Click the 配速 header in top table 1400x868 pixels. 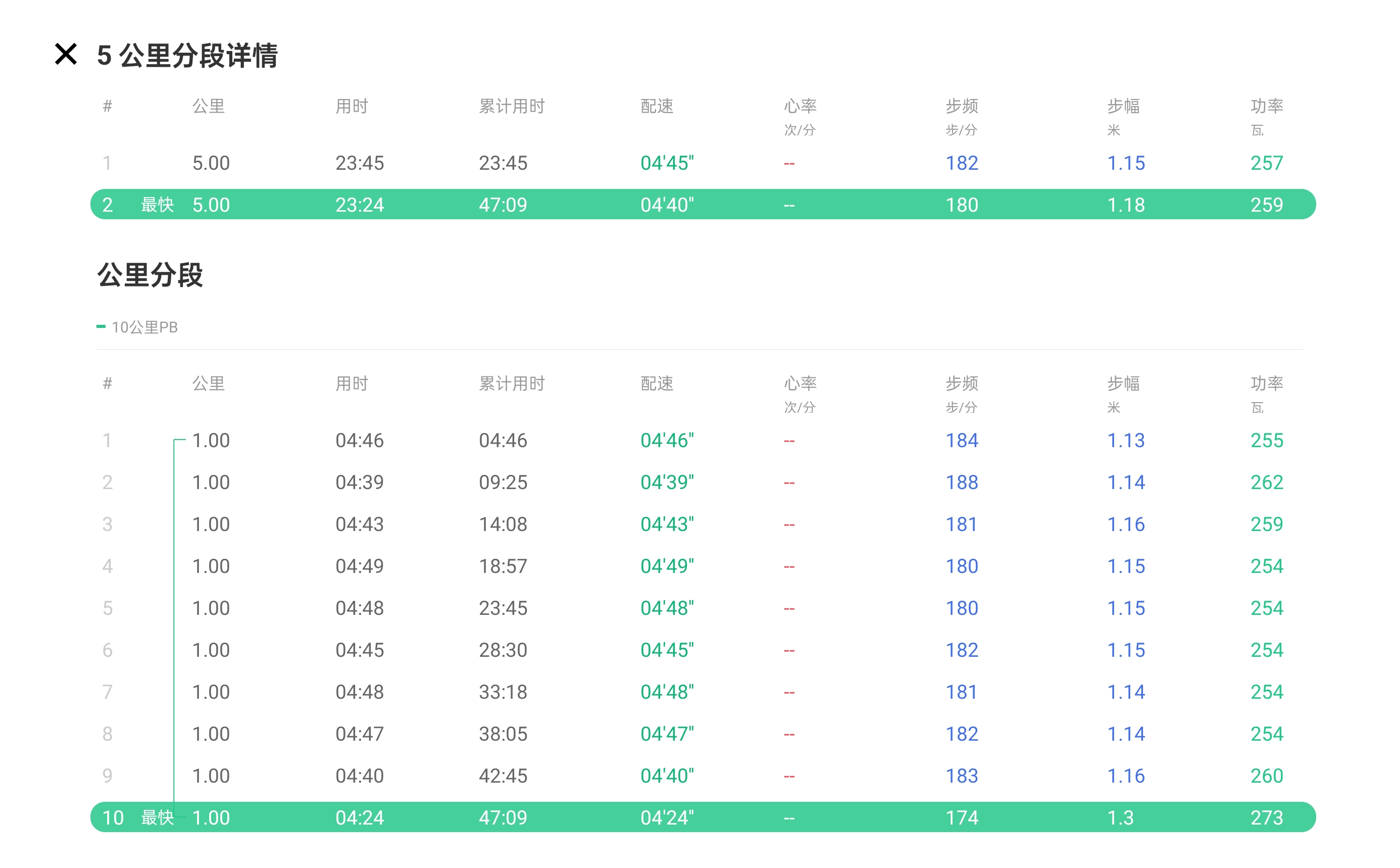[x=657, y=106]
